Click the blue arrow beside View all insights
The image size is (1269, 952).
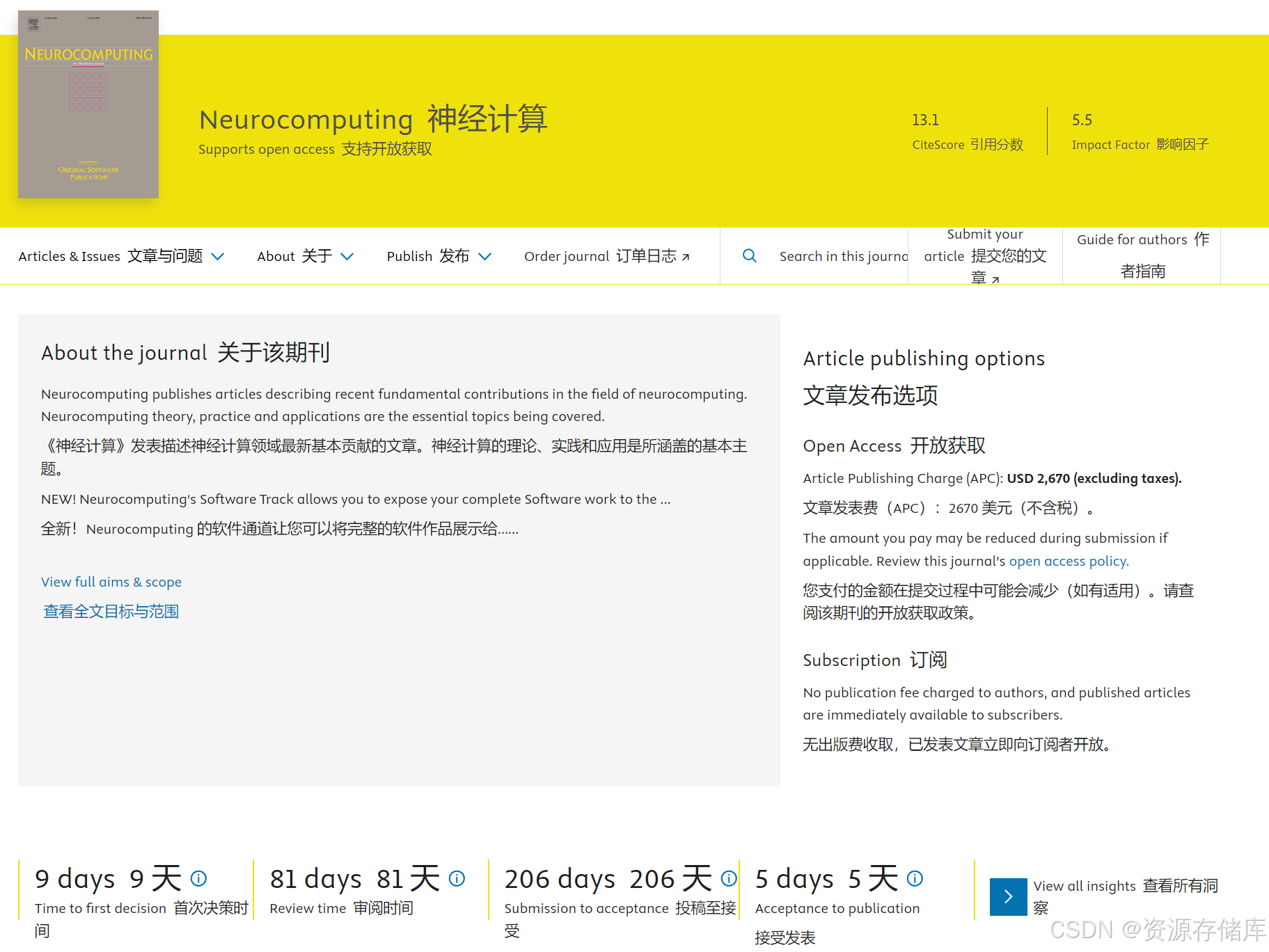click(1008, 897)
